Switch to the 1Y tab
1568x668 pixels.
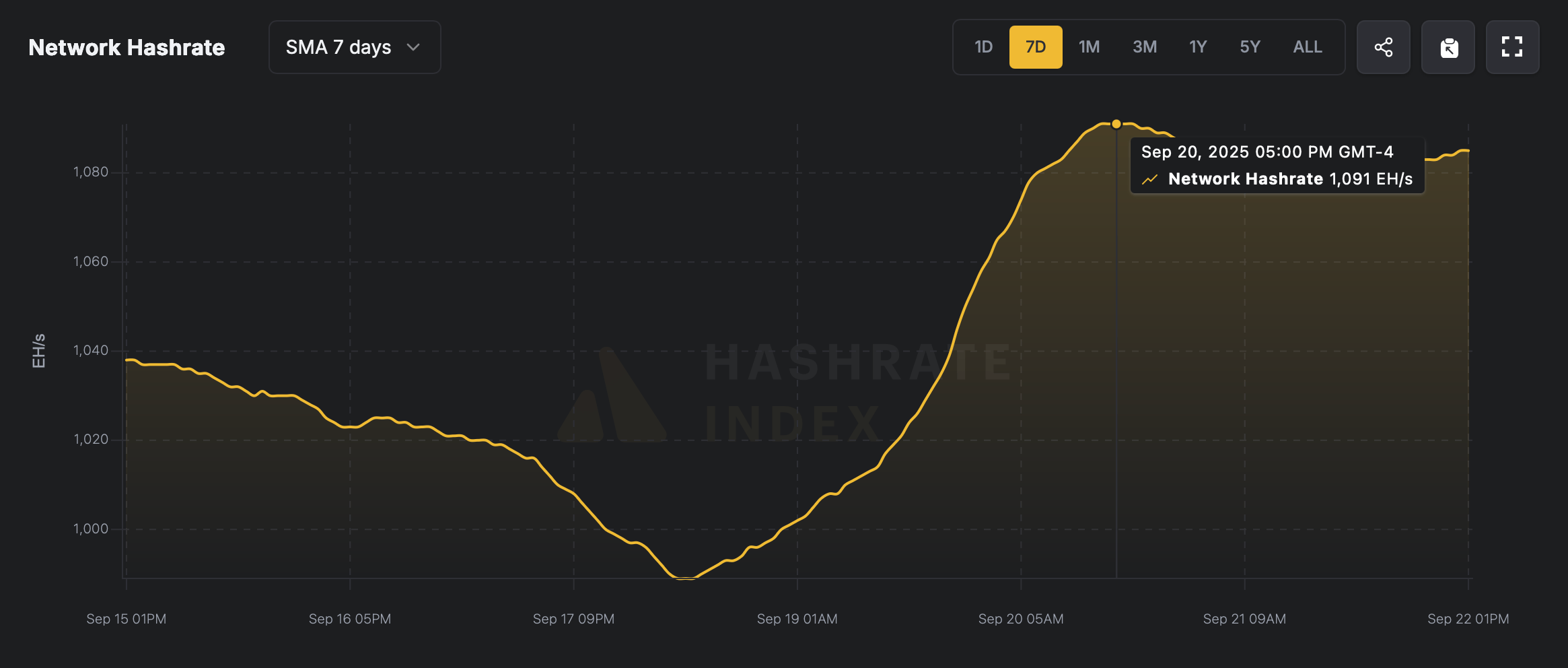coord(1197,46)
